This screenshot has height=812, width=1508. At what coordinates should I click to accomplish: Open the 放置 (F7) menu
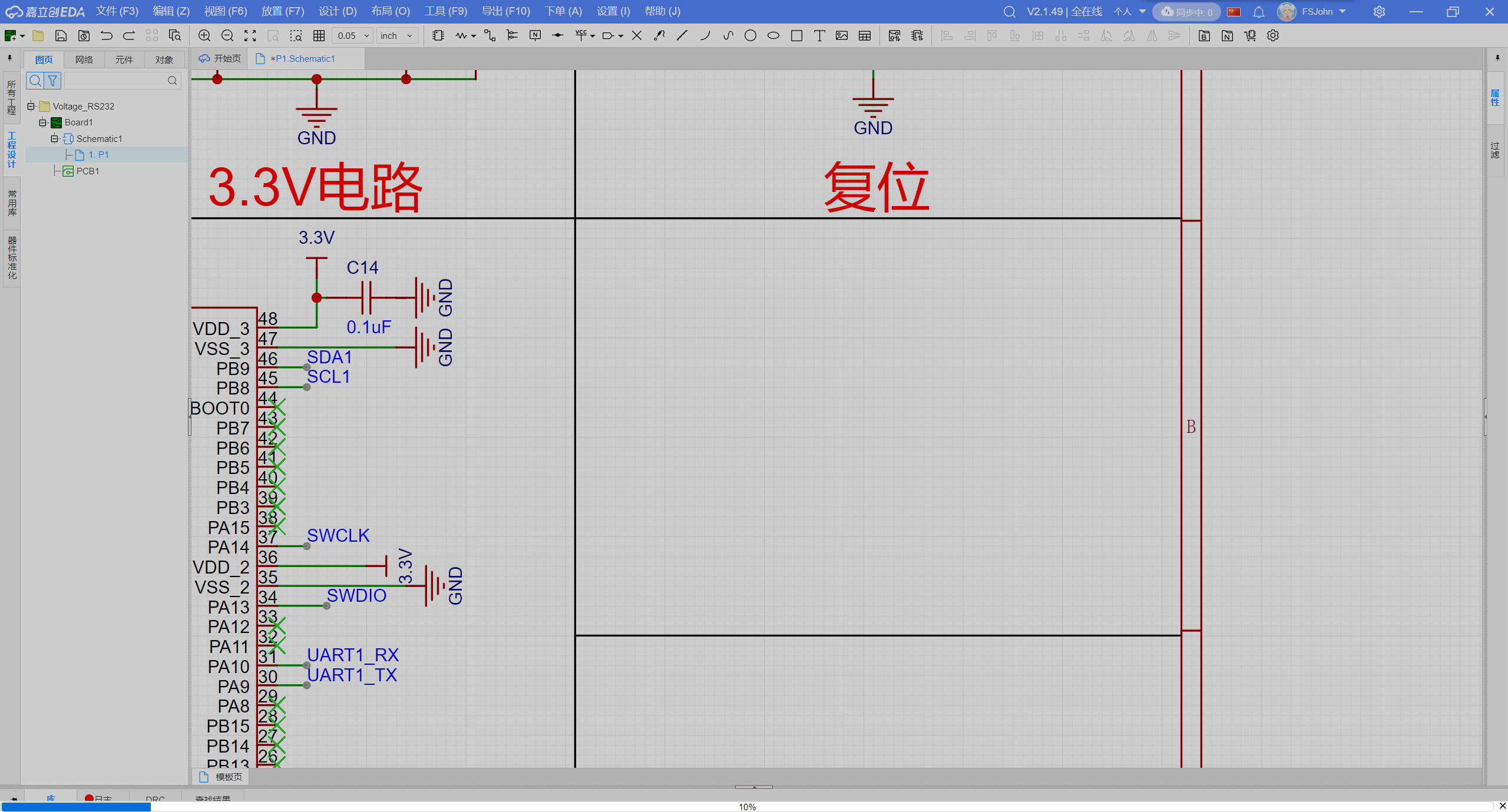(x=283, y=11)
